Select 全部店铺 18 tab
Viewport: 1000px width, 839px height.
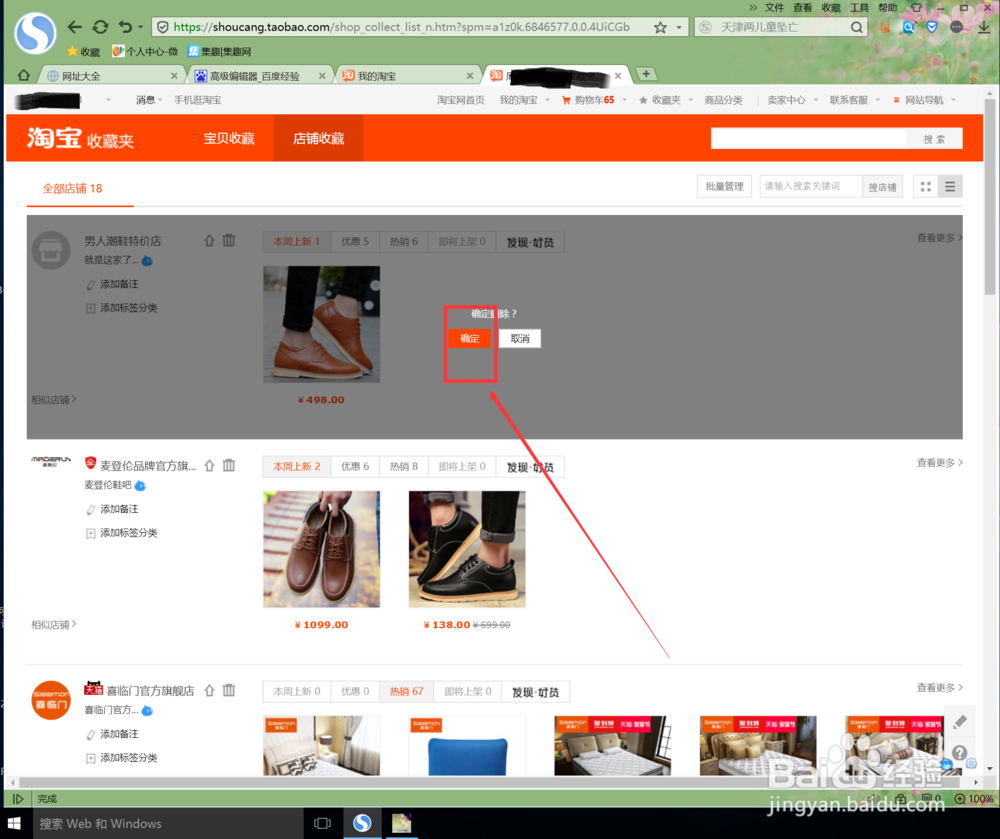pos(72,189)
